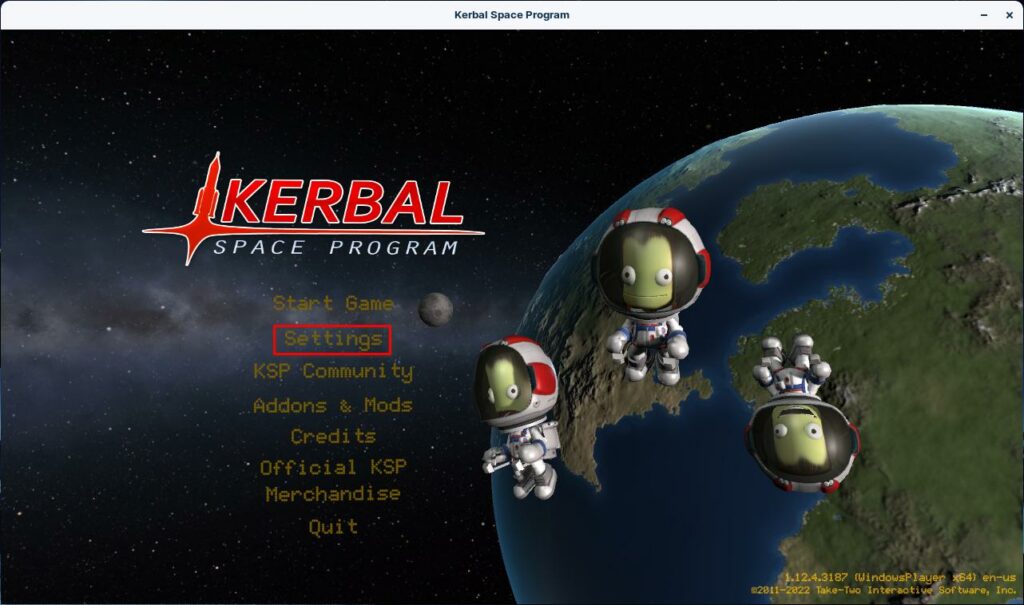The height and width of the screenshot is (605, 1024).
Task: Click the SPACE PROGRAM subtitle under the logo
Action: click(335, 248)
